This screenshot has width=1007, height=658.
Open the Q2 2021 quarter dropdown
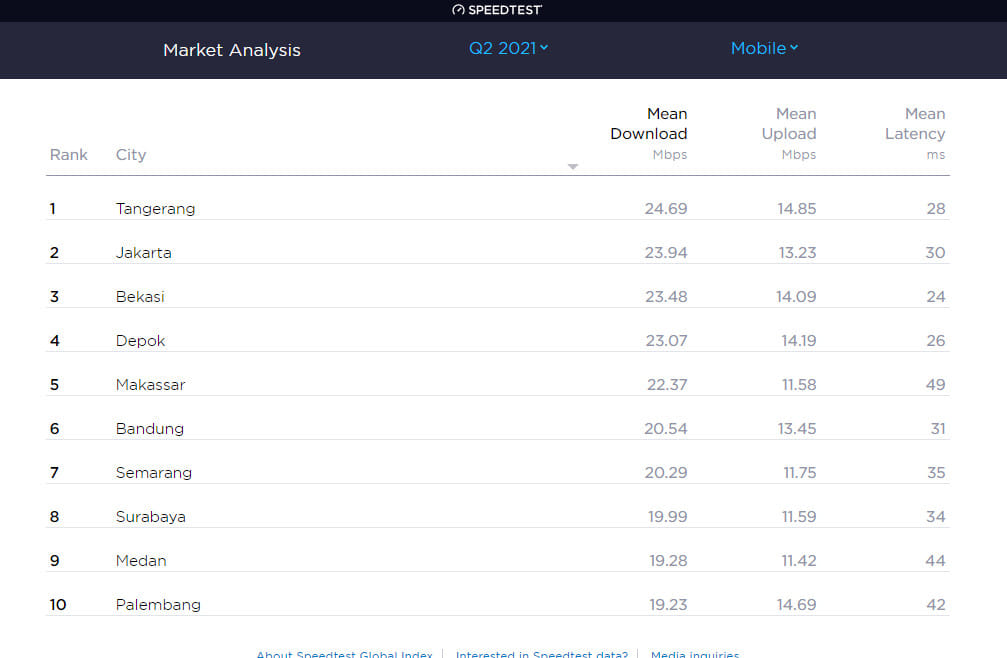[508, 48]
